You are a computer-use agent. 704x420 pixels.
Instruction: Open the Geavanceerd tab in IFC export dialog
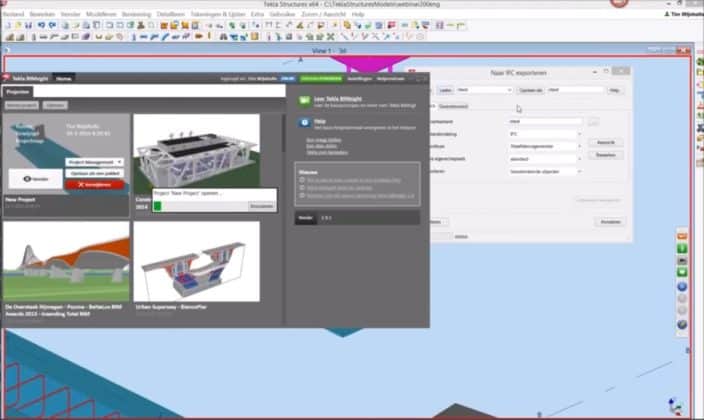(x=453, y=106)
